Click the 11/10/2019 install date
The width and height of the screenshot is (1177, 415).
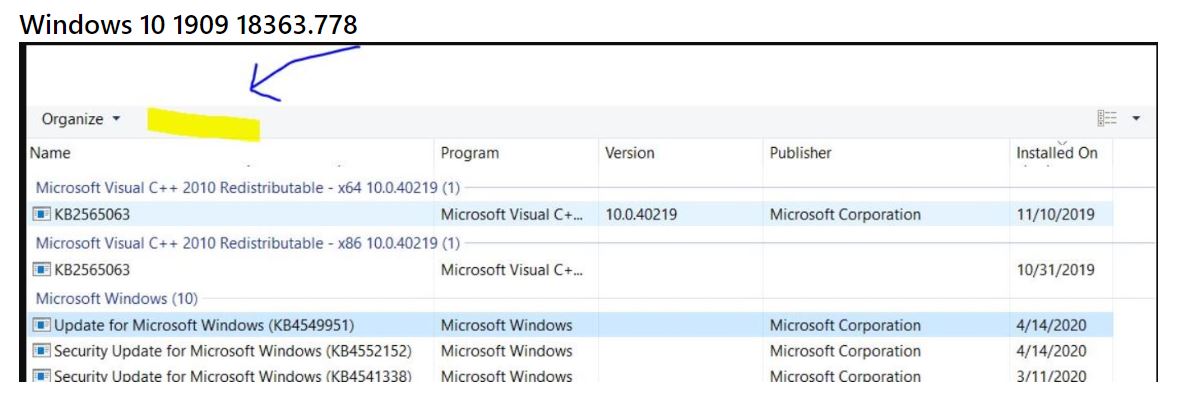pos(1055,215)
